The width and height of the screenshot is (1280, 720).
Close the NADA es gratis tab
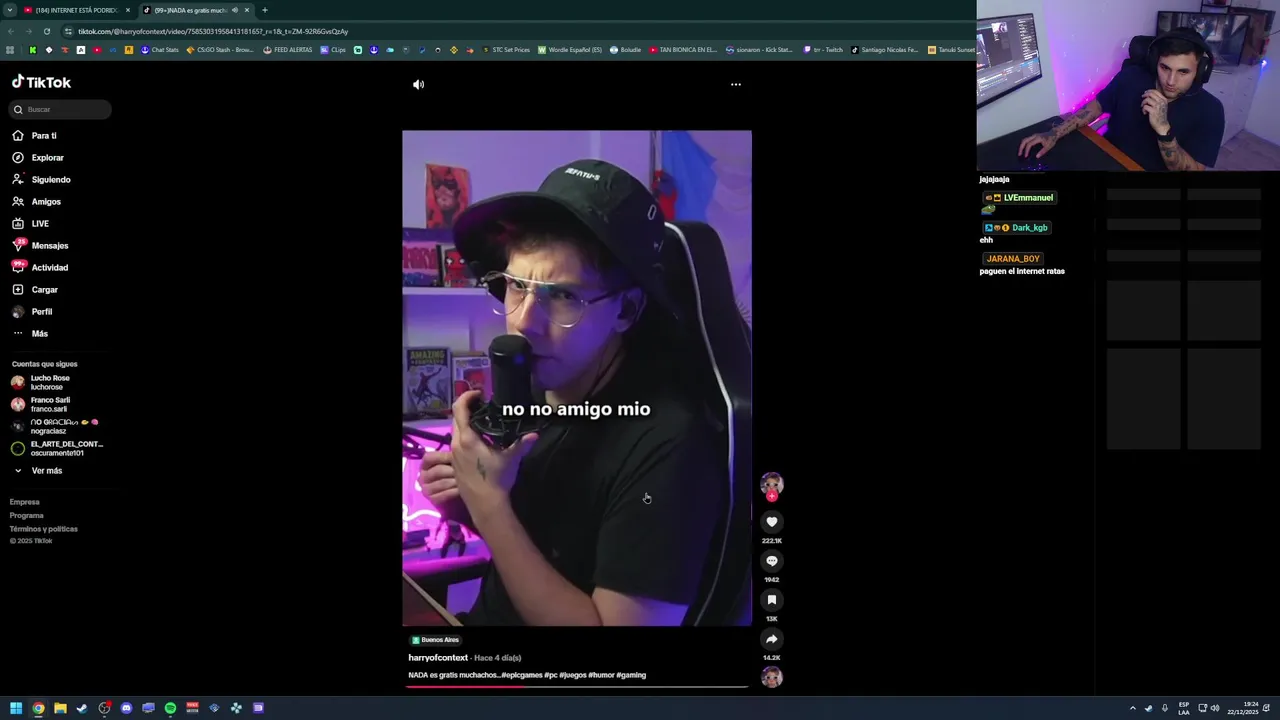tap(247, 10)
